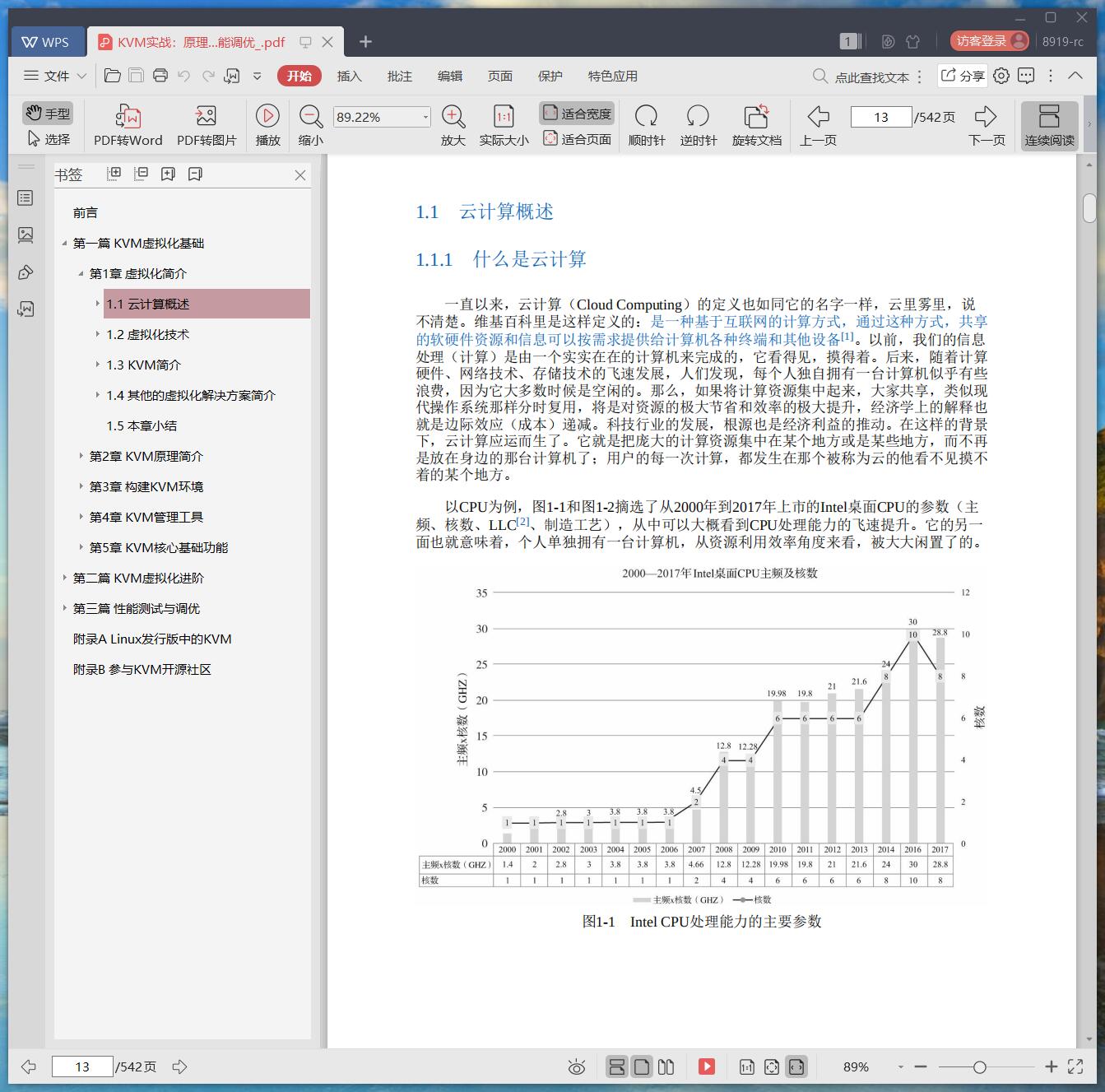
Task: Click the 分享 share button
Action: point(963,76)
